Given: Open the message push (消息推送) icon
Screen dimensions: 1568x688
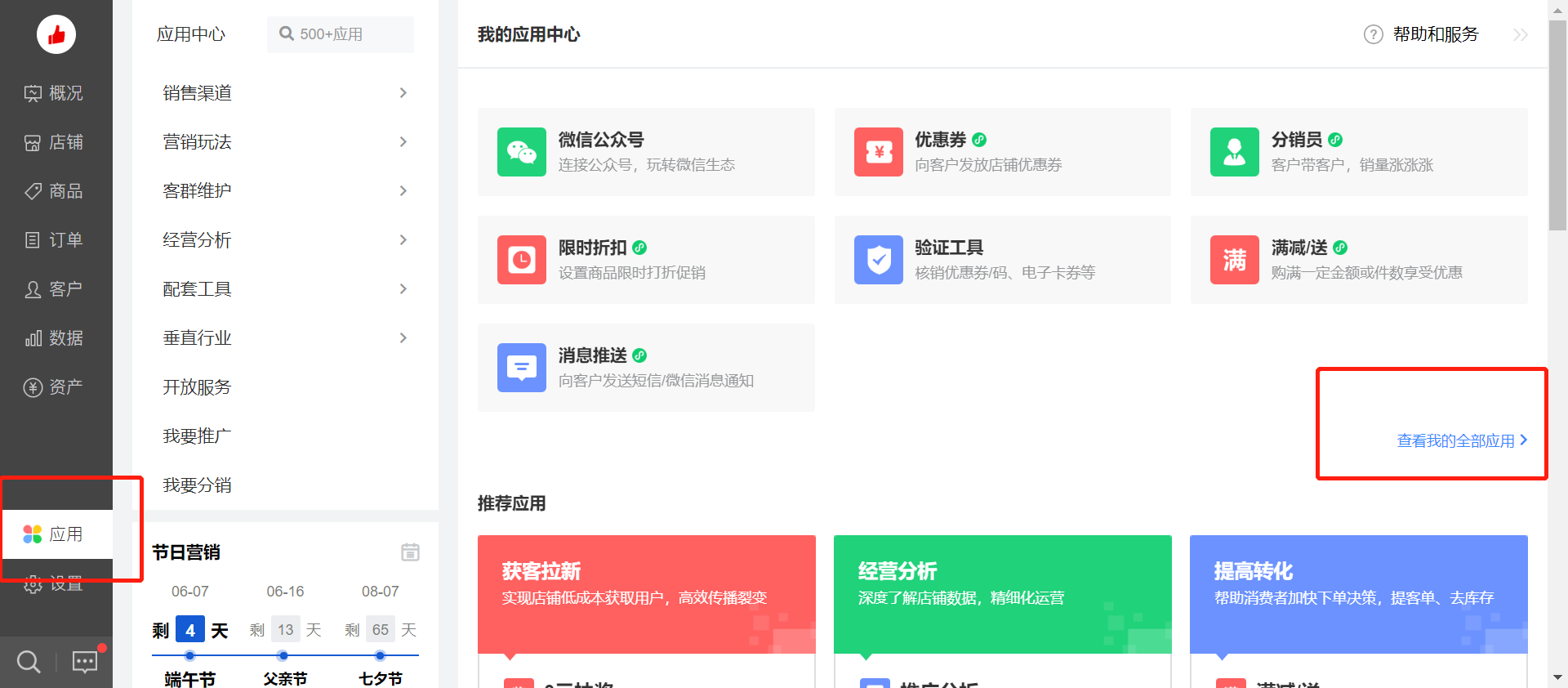Looking at the screenshot, I should click(x=521, y=368).
